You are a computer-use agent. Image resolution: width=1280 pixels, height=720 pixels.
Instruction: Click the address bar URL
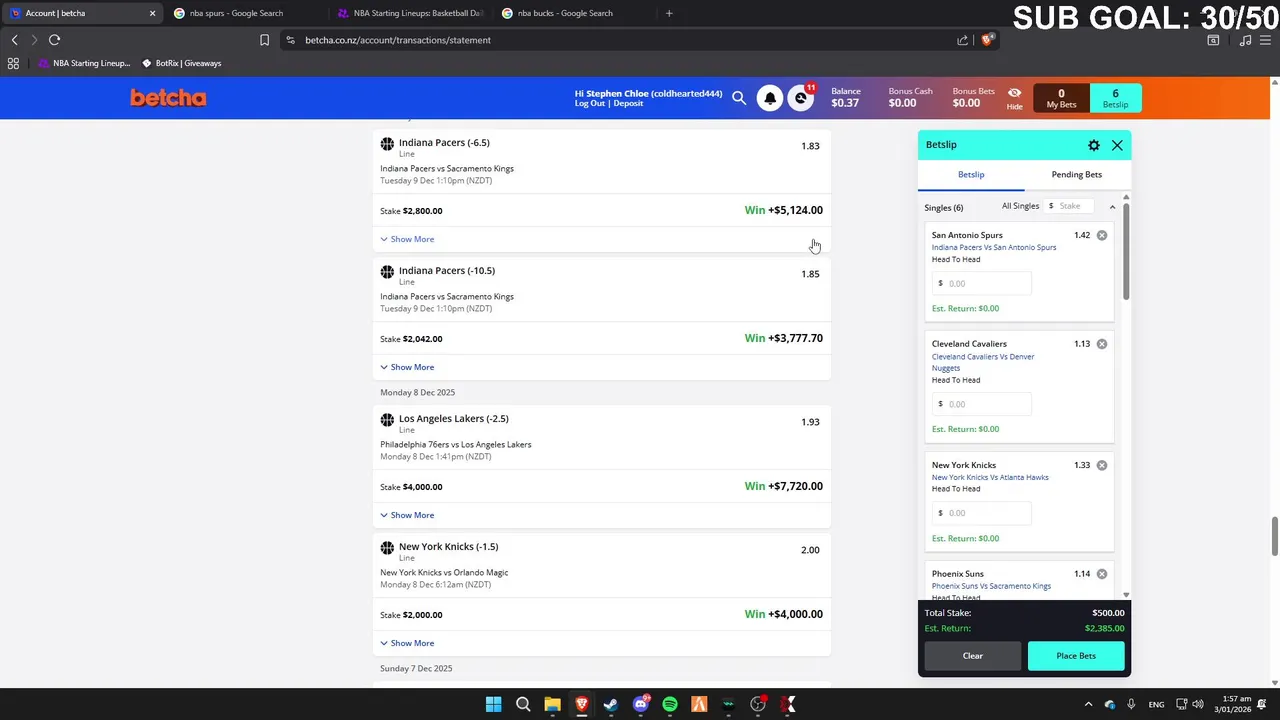398,40
